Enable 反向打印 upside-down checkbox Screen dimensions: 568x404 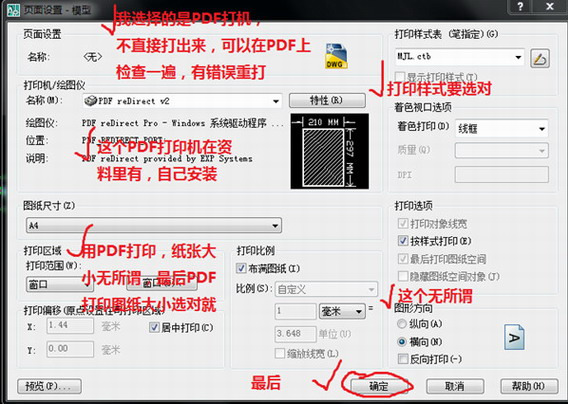point(402,359)
